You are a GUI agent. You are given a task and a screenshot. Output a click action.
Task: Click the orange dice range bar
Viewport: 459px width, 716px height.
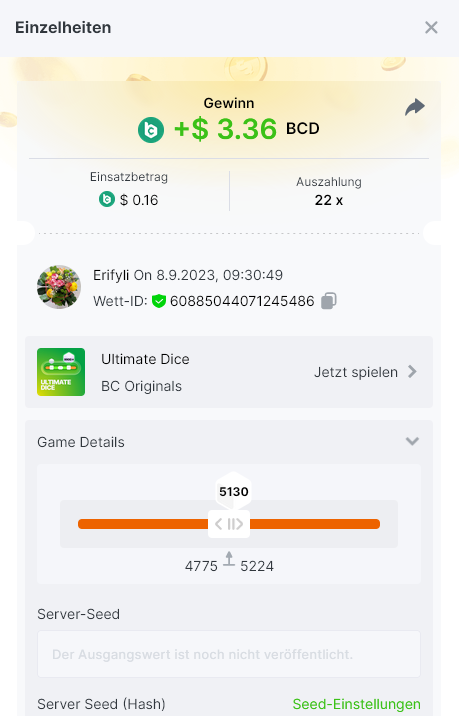[x=229, y=524]
